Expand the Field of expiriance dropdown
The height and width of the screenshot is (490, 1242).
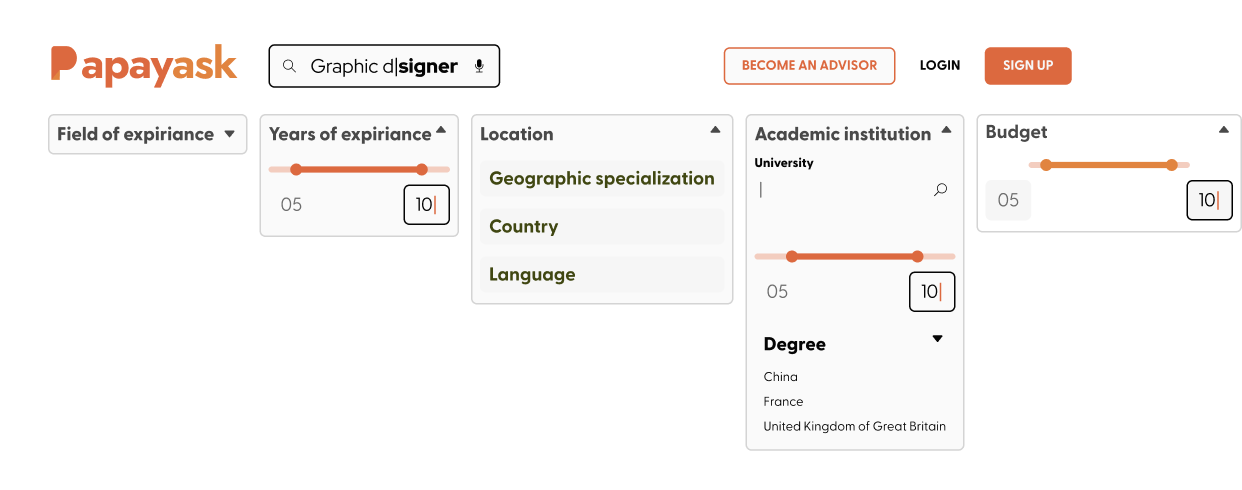(229, 134)
